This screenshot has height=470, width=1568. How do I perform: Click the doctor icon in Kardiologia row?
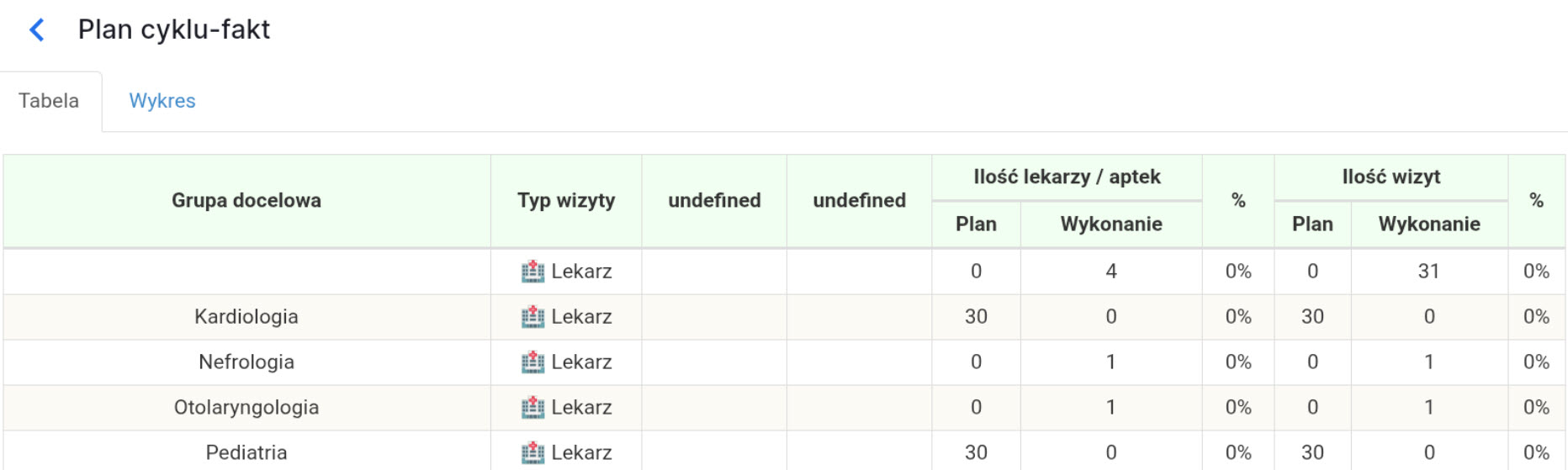(532, 317)
